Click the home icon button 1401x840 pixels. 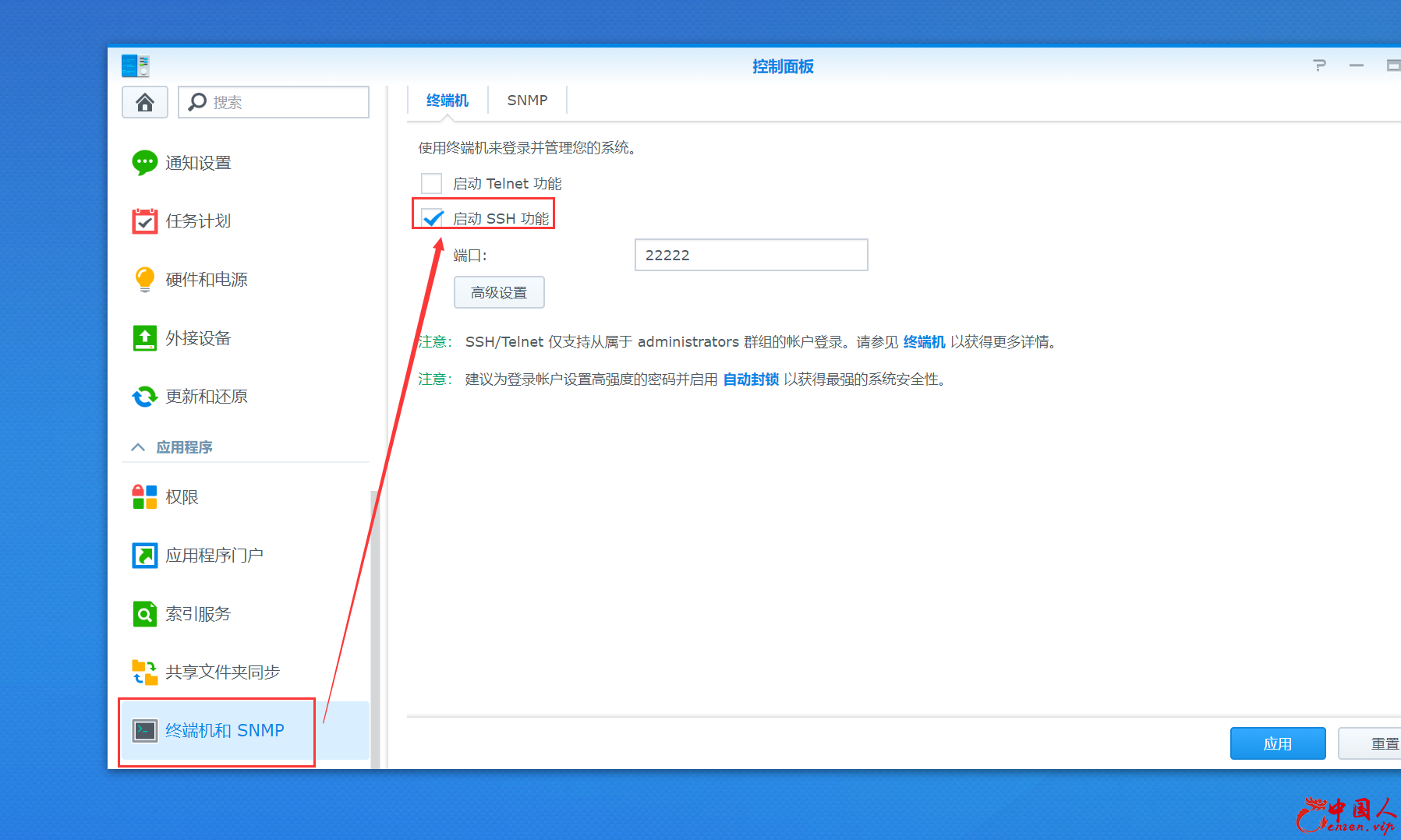pos(145,102)
